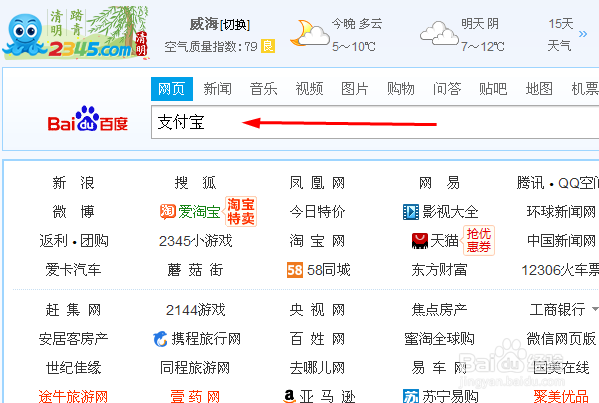Open the 今日特价 link

click(x=317, y=212)
